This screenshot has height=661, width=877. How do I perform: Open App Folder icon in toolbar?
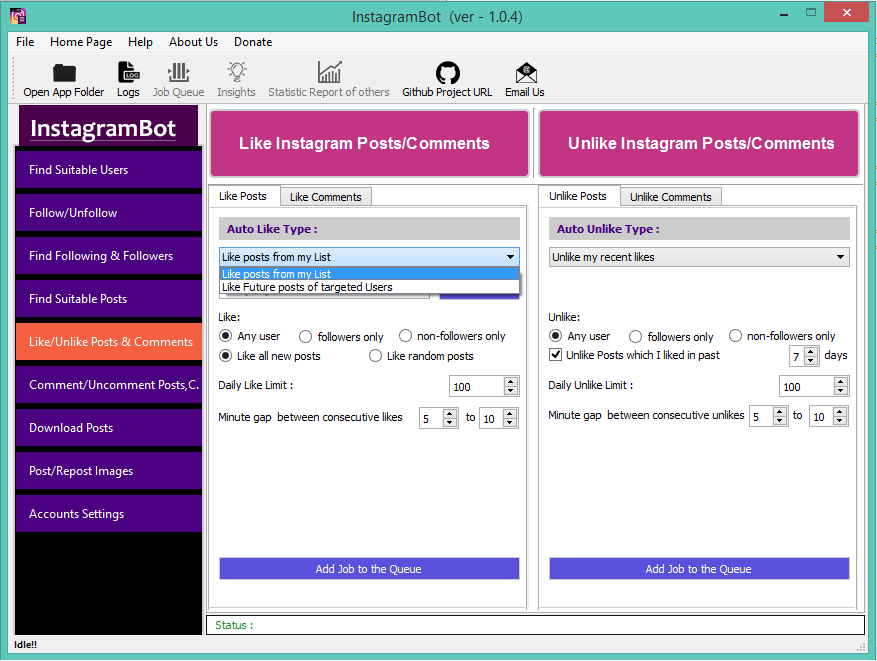click(64, 73)
